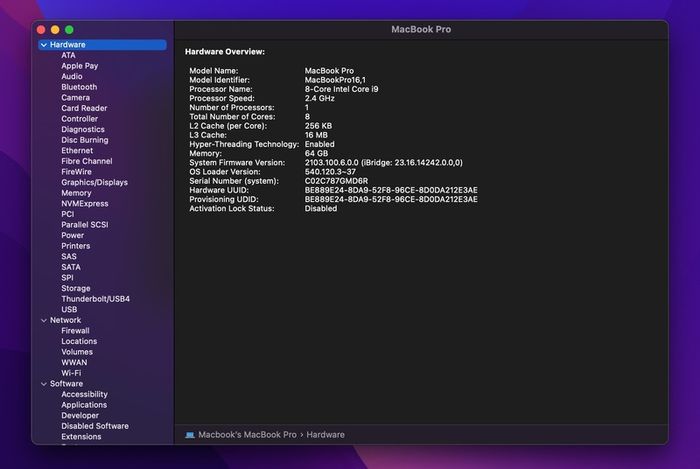Collapse the Network section chevron
700x469 pixels.
(44, 320)
